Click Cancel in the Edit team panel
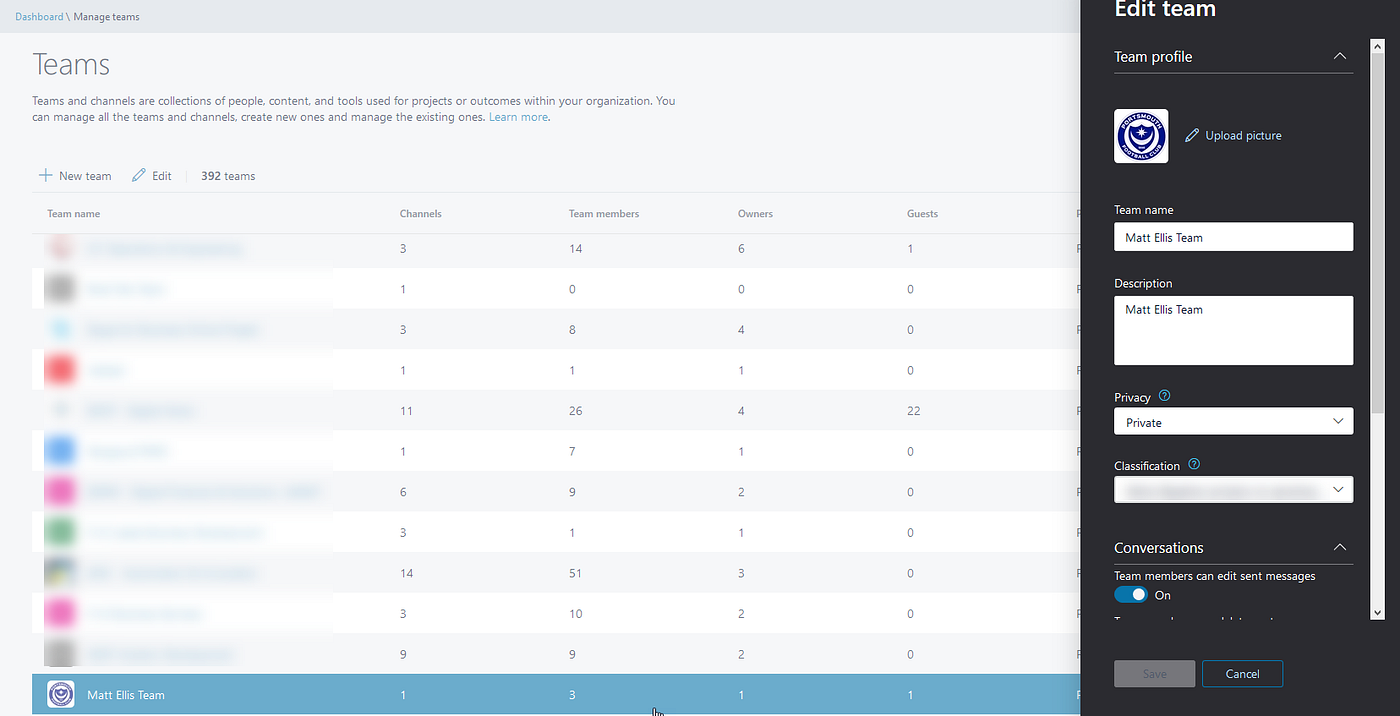Image resolution: width=1400 pixels, height=716 pixels. (1242, 674)
